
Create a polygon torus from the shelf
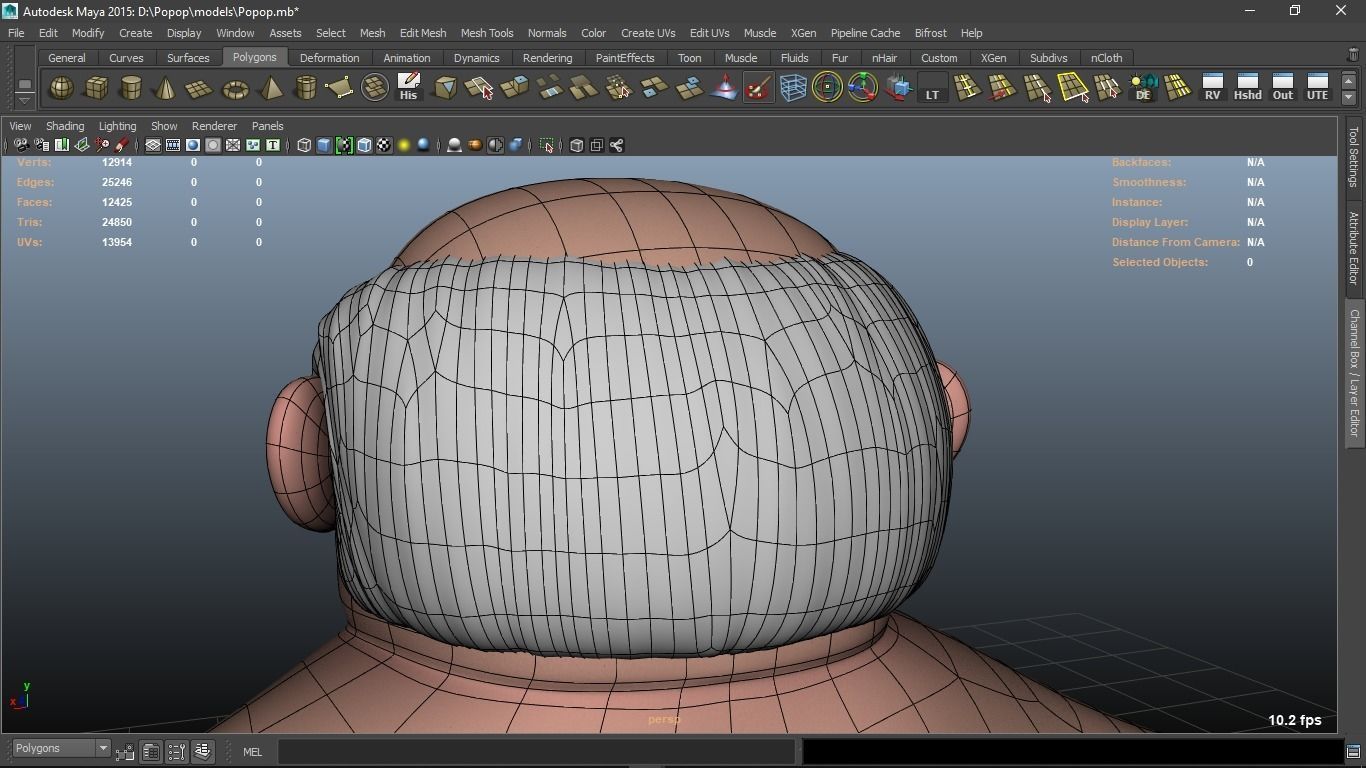pos(235,88)
